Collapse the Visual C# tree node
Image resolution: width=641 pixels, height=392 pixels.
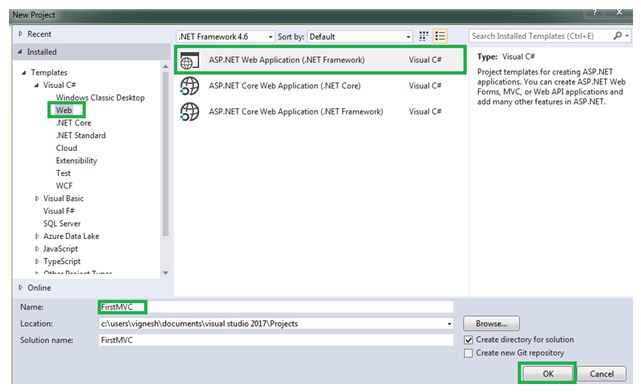(x=36, y=85)
